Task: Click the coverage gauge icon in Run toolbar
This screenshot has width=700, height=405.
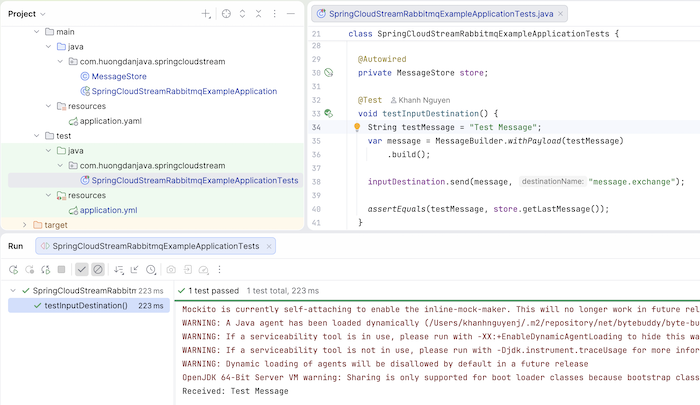Action: click(204, 270)
